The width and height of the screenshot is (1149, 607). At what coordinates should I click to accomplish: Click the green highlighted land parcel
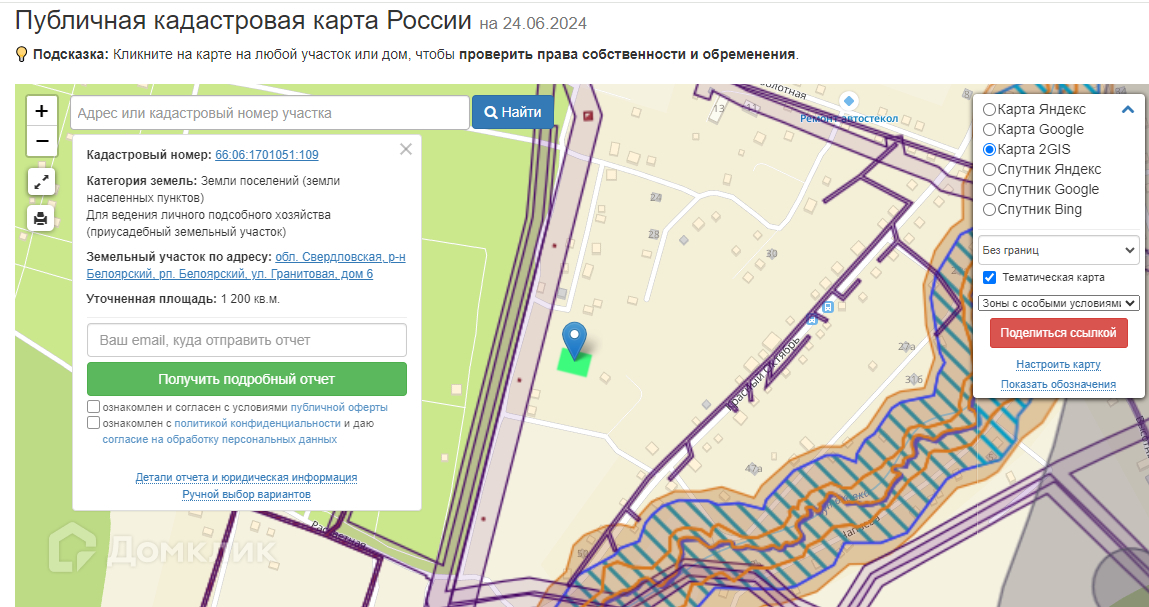click(x=574, y=364)
